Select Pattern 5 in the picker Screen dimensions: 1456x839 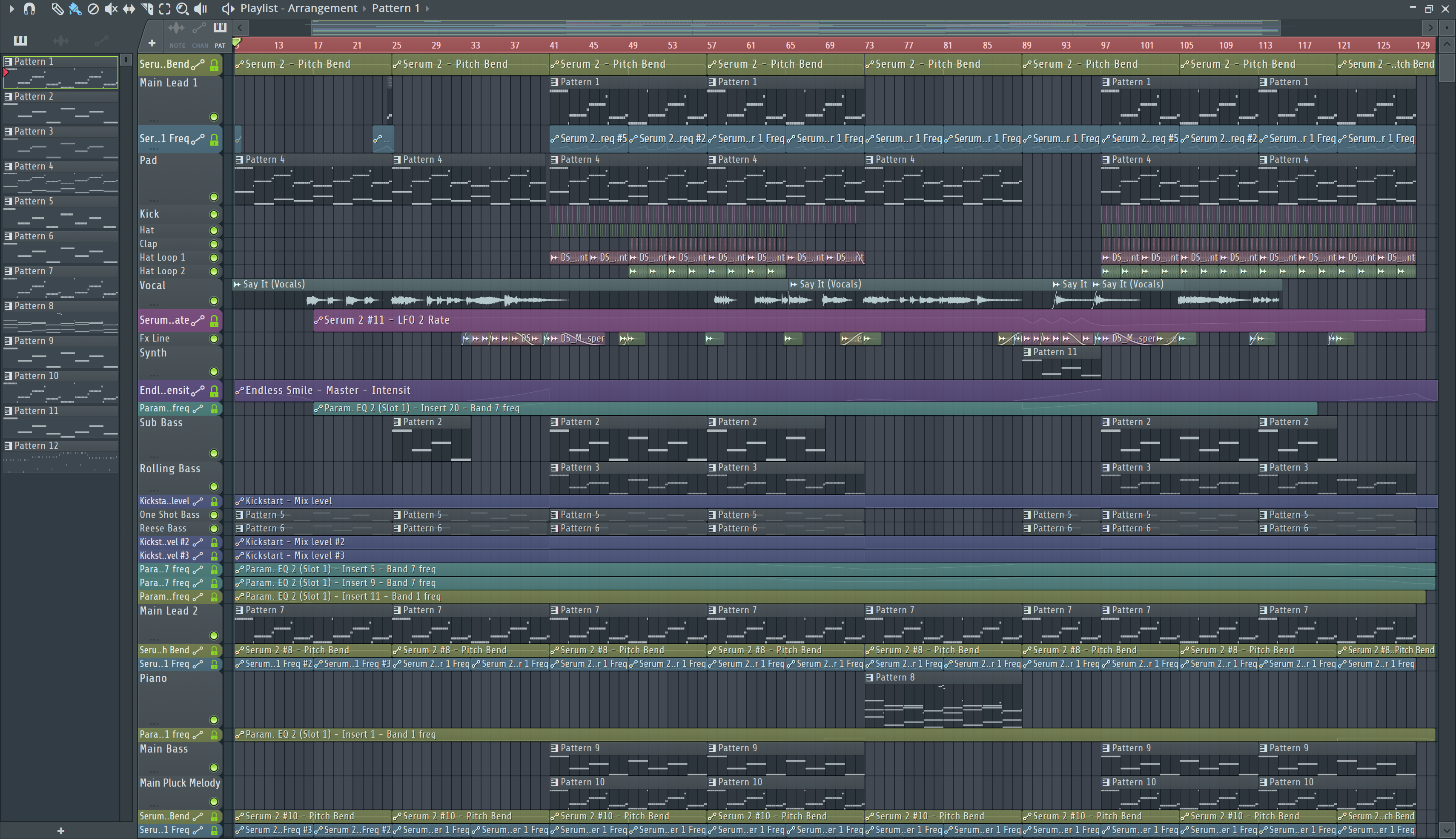pos(60,212)
